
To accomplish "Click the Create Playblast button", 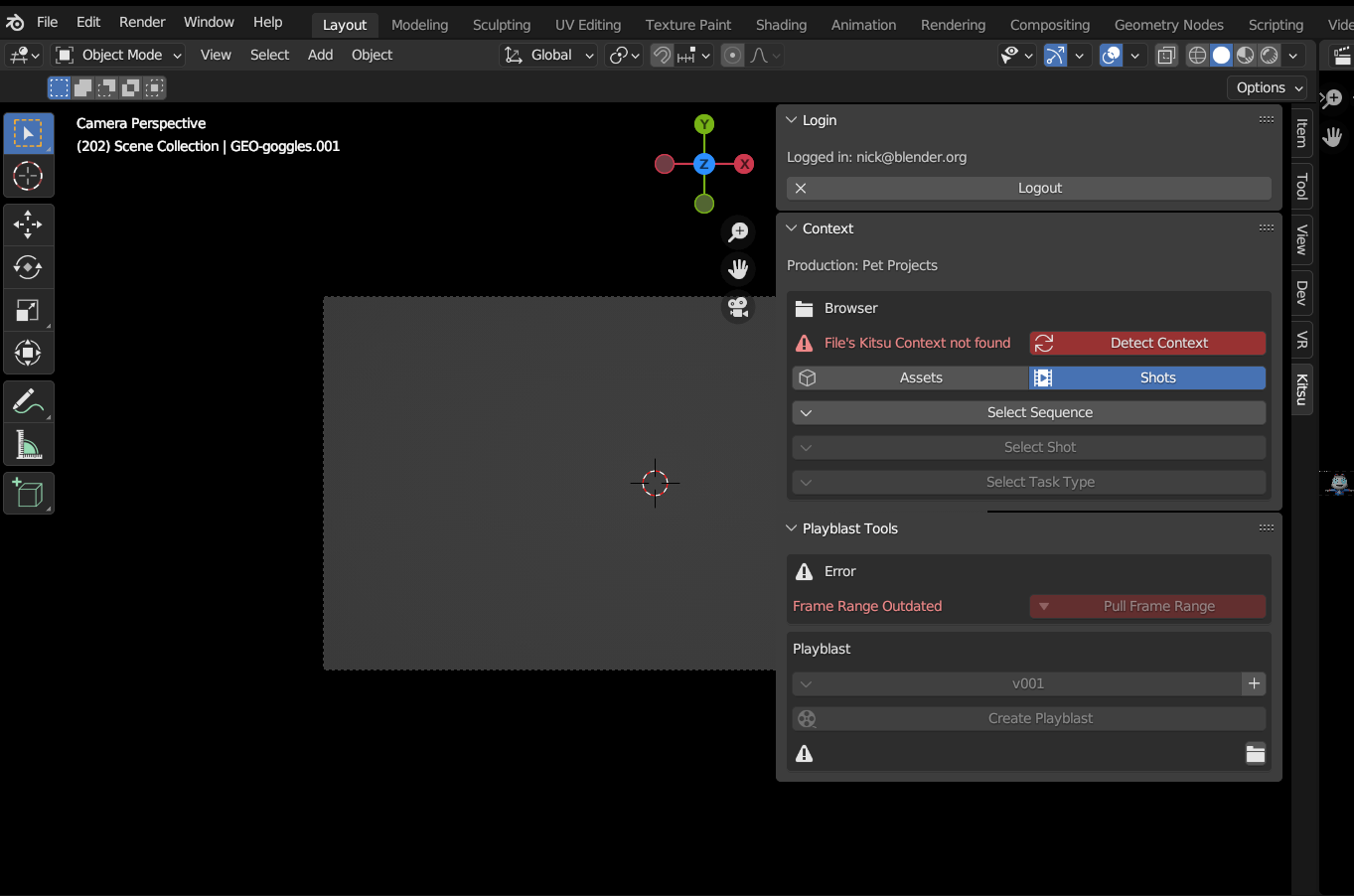I will tap(1029, 718).
